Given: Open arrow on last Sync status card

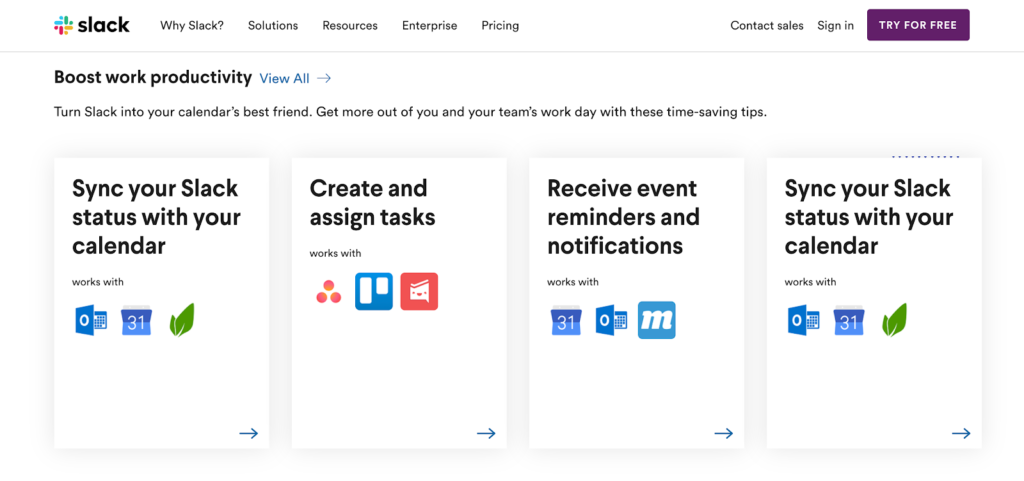Looking at the screenshot, I should point(961,433).
